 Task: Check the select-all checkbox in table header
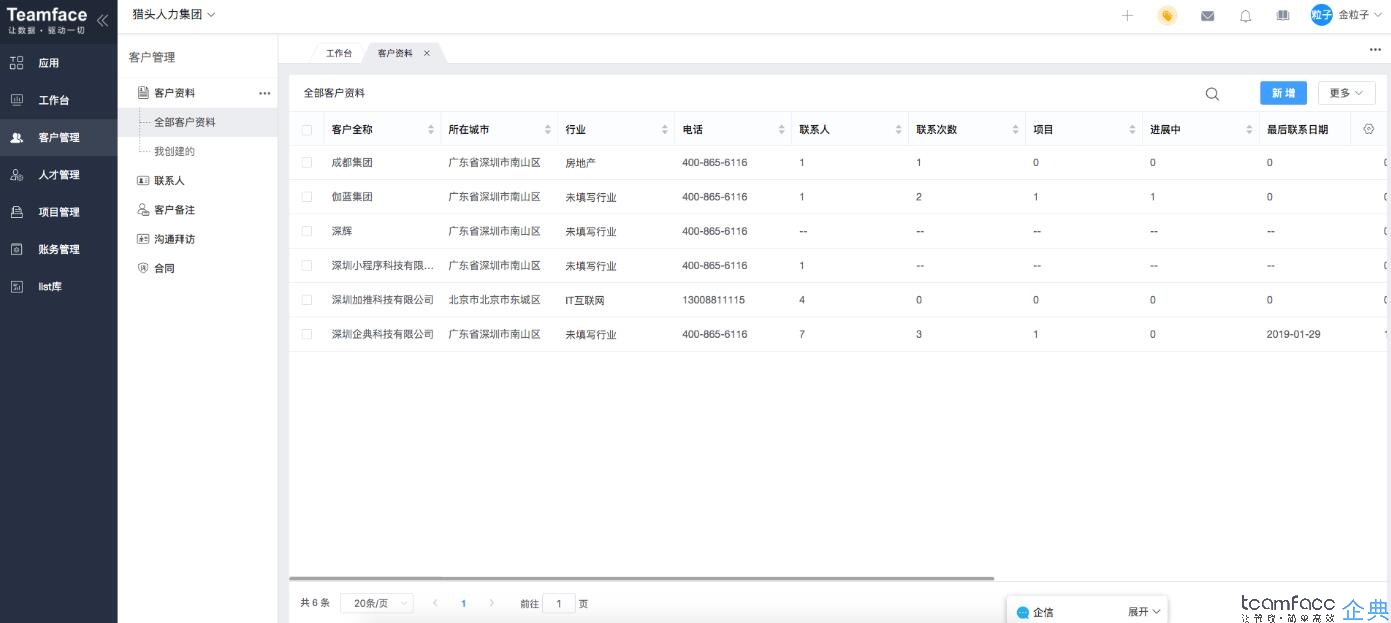[307, 130]
